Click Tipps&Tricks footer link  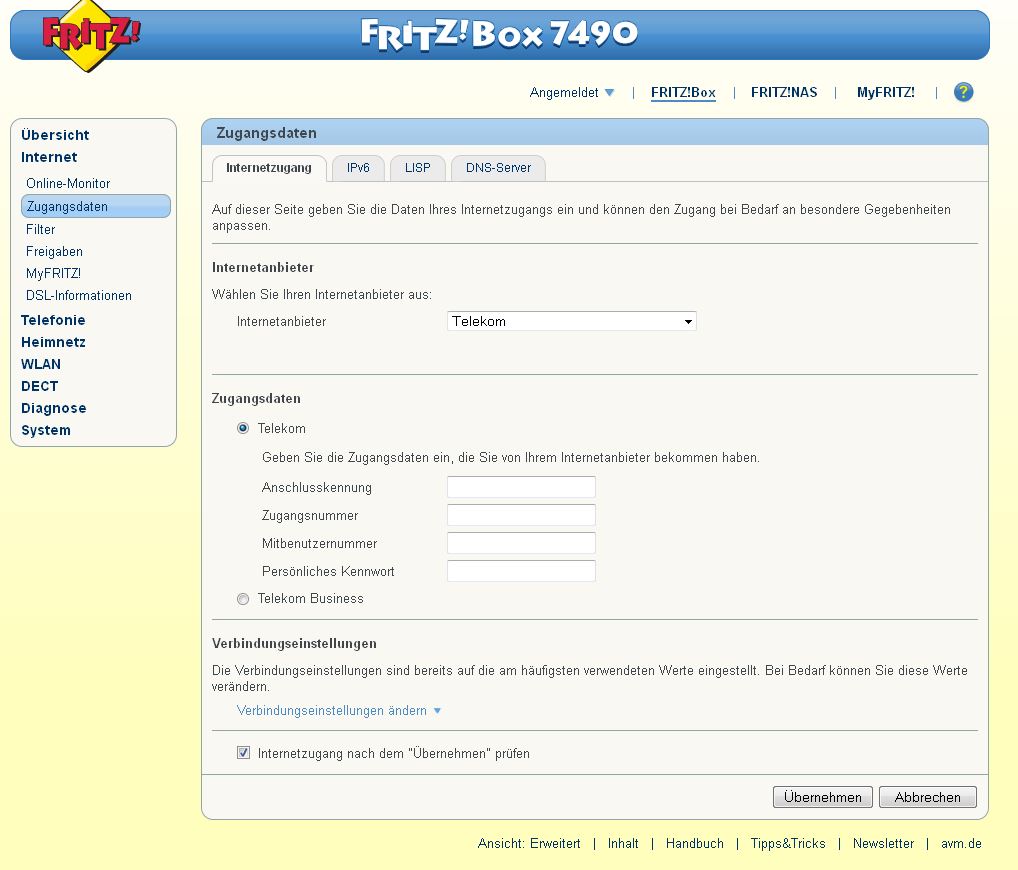[x=788, y=843]
